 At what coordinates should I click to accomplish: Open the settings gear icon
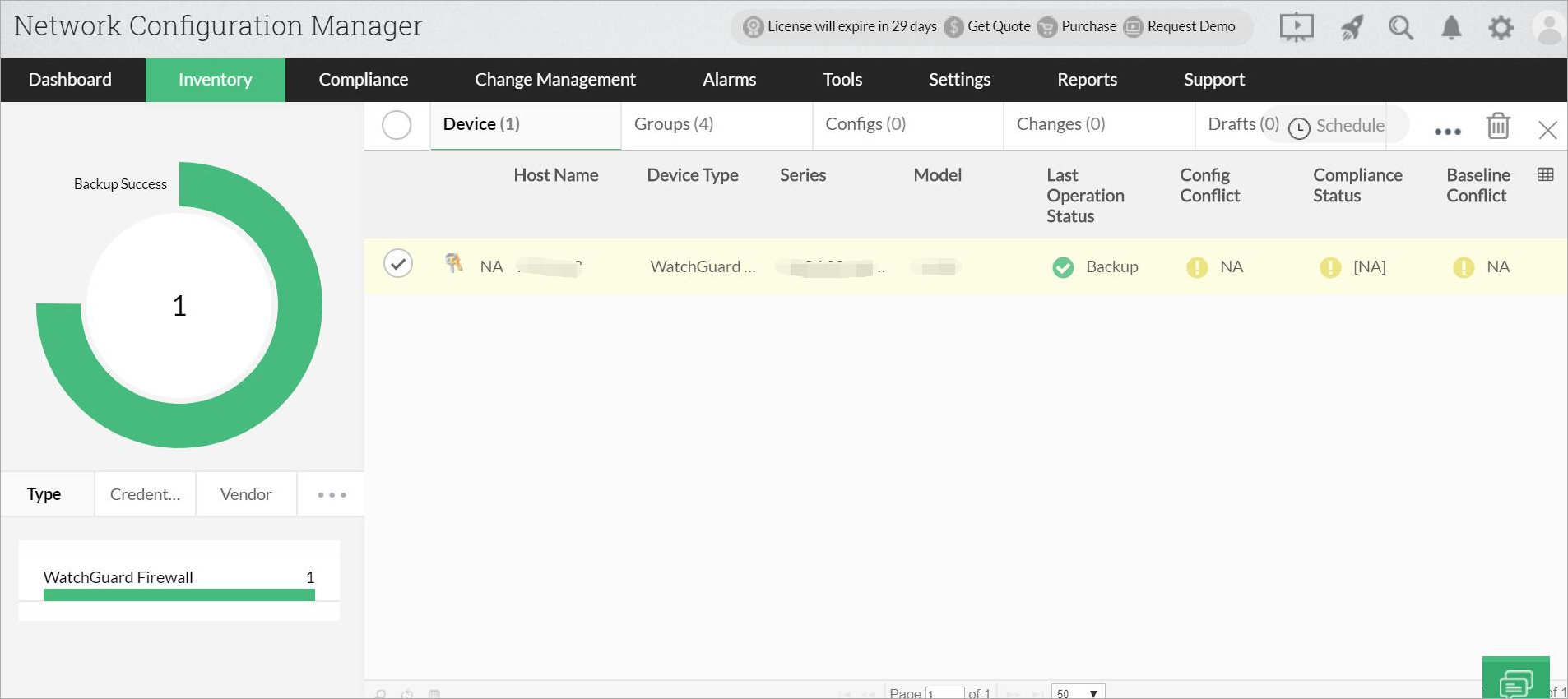pos(1501,28)
